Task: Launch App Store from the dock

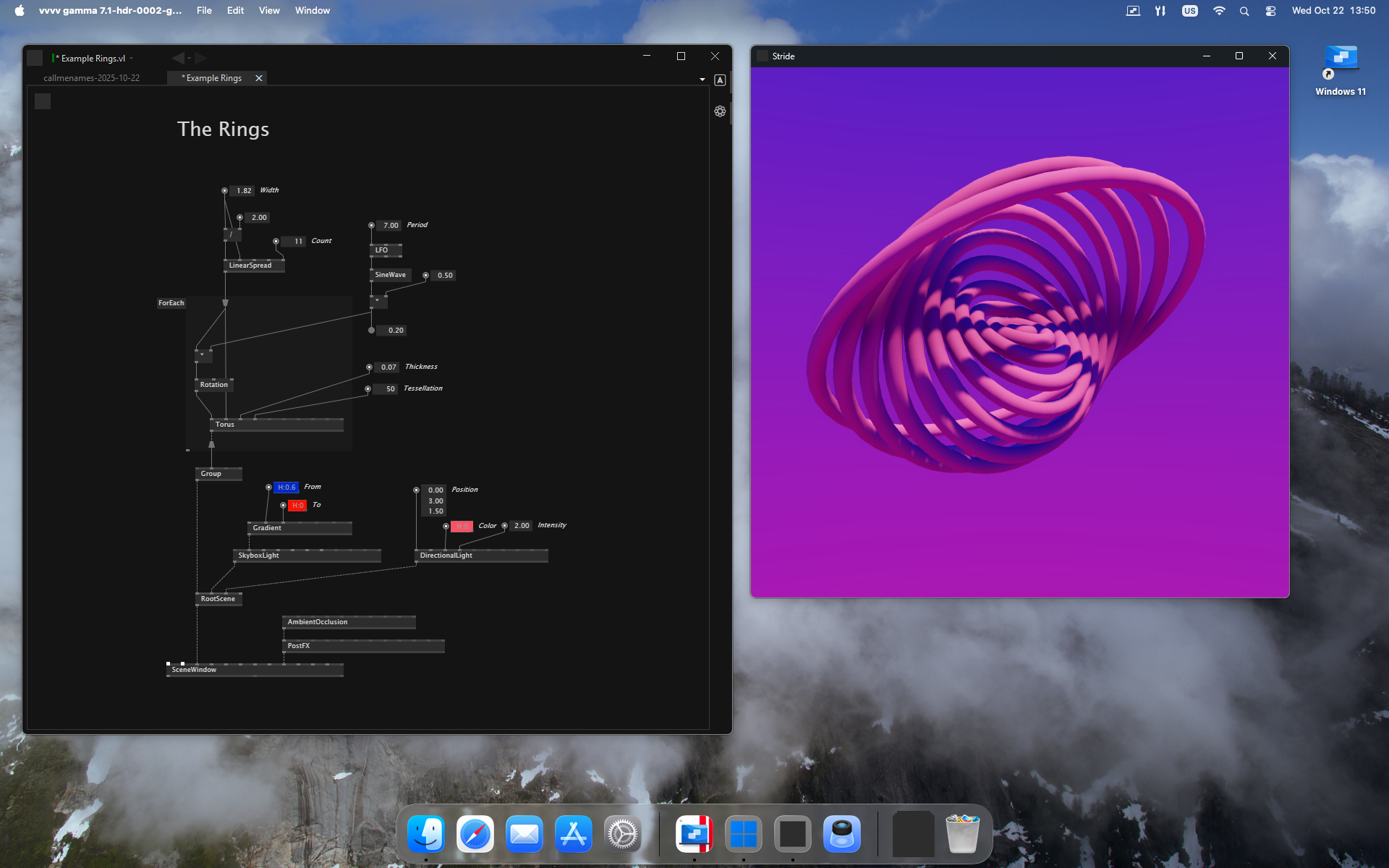Action: point(574,835)
